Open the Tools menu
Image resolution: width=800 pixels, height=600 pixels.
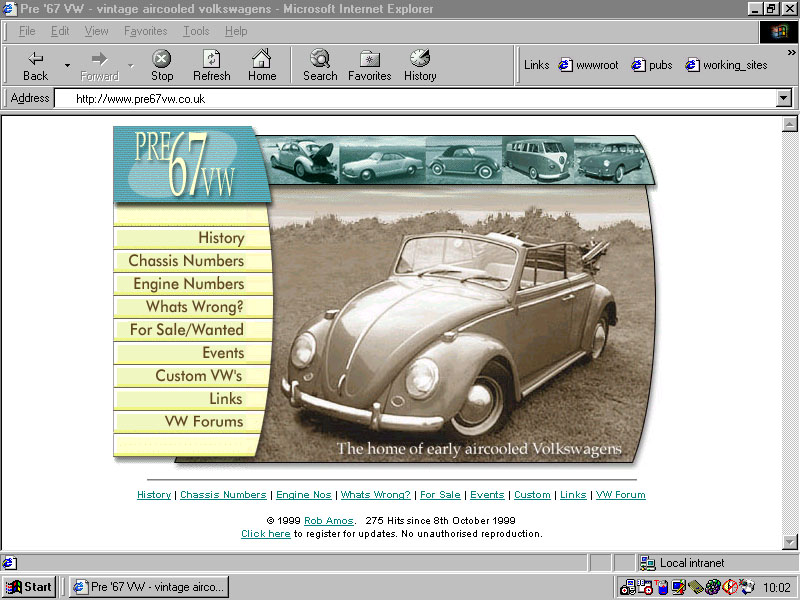(x=196, y=31)
